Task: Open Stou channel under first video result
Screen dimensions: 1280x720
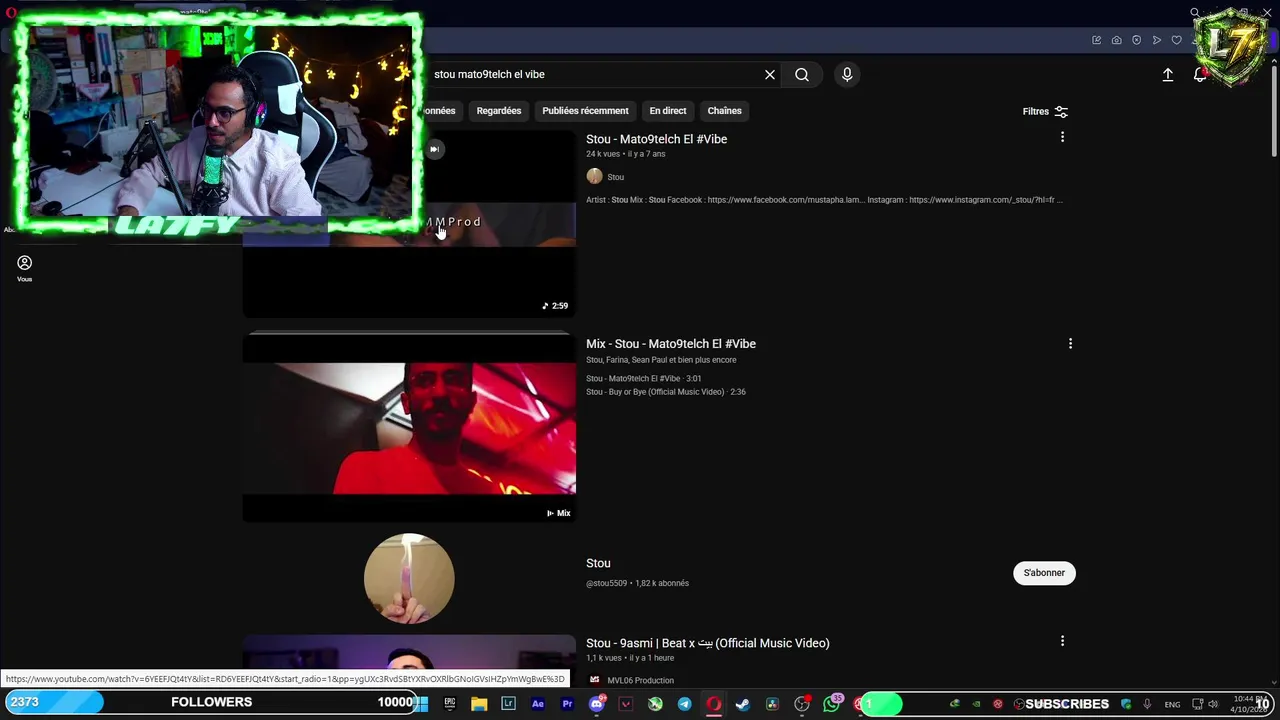Action: pyautogui.click(x=616, y=177)
